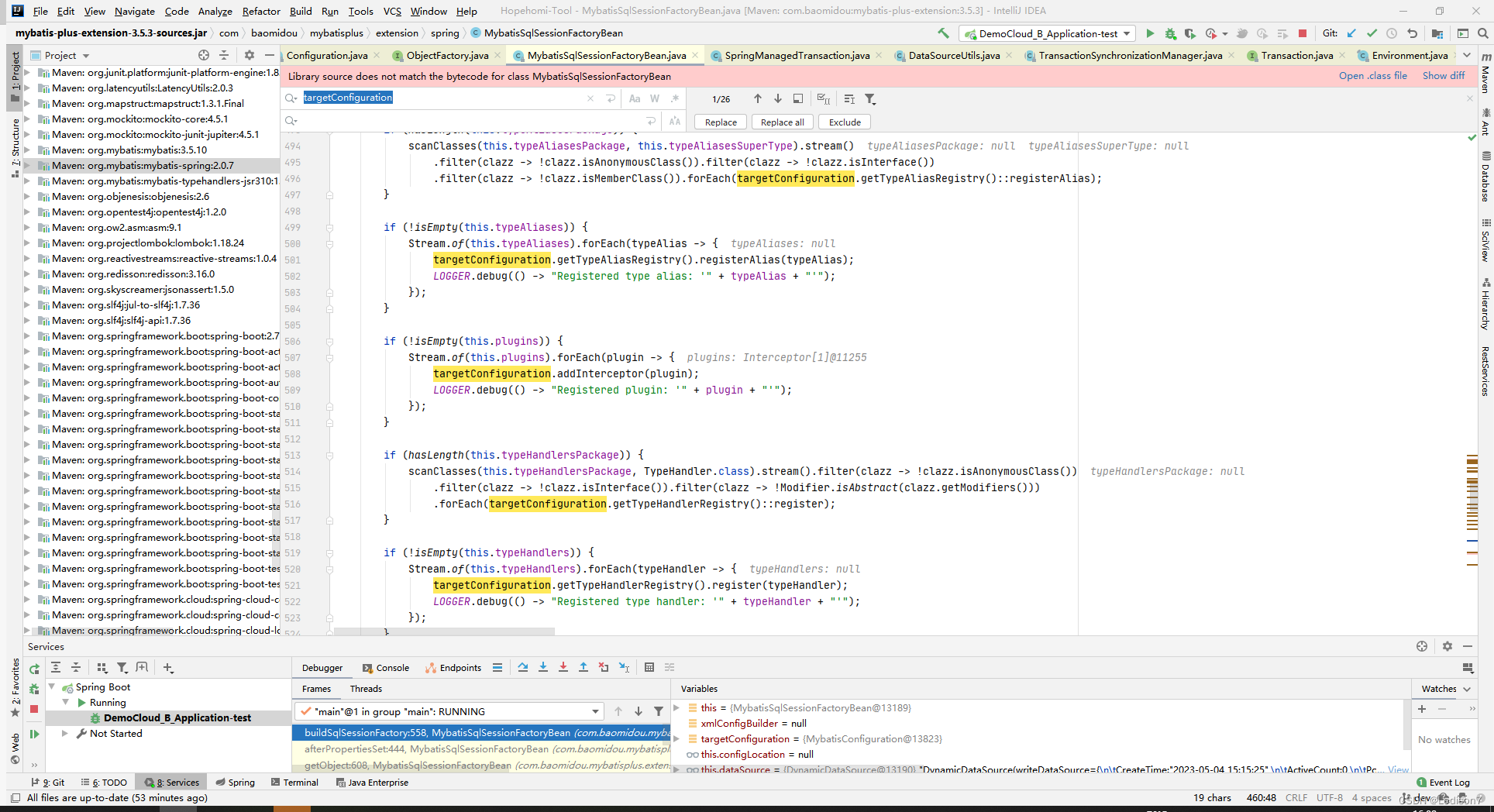Expand the 'this' variable in Variables

676,707
